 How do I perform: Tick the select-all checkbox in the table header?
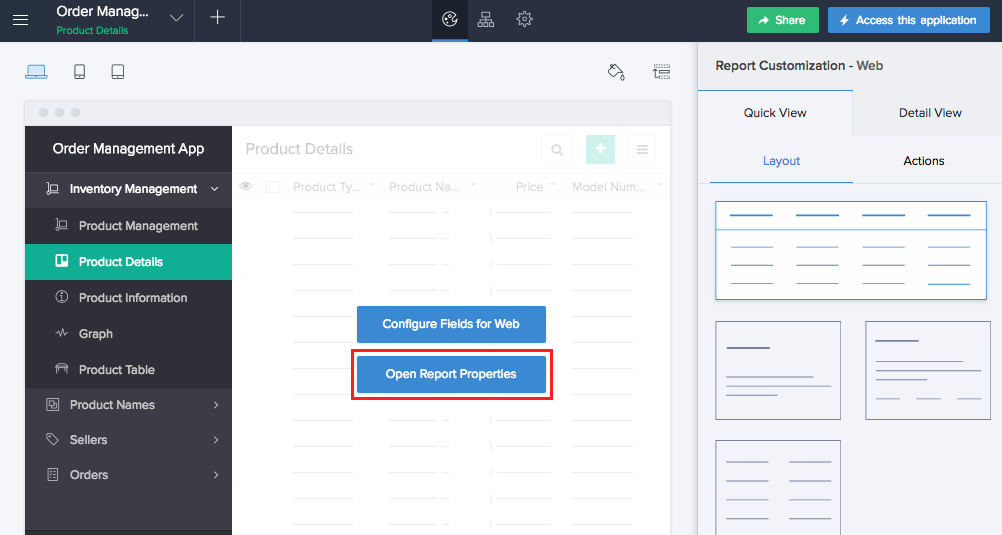[273, 187]
